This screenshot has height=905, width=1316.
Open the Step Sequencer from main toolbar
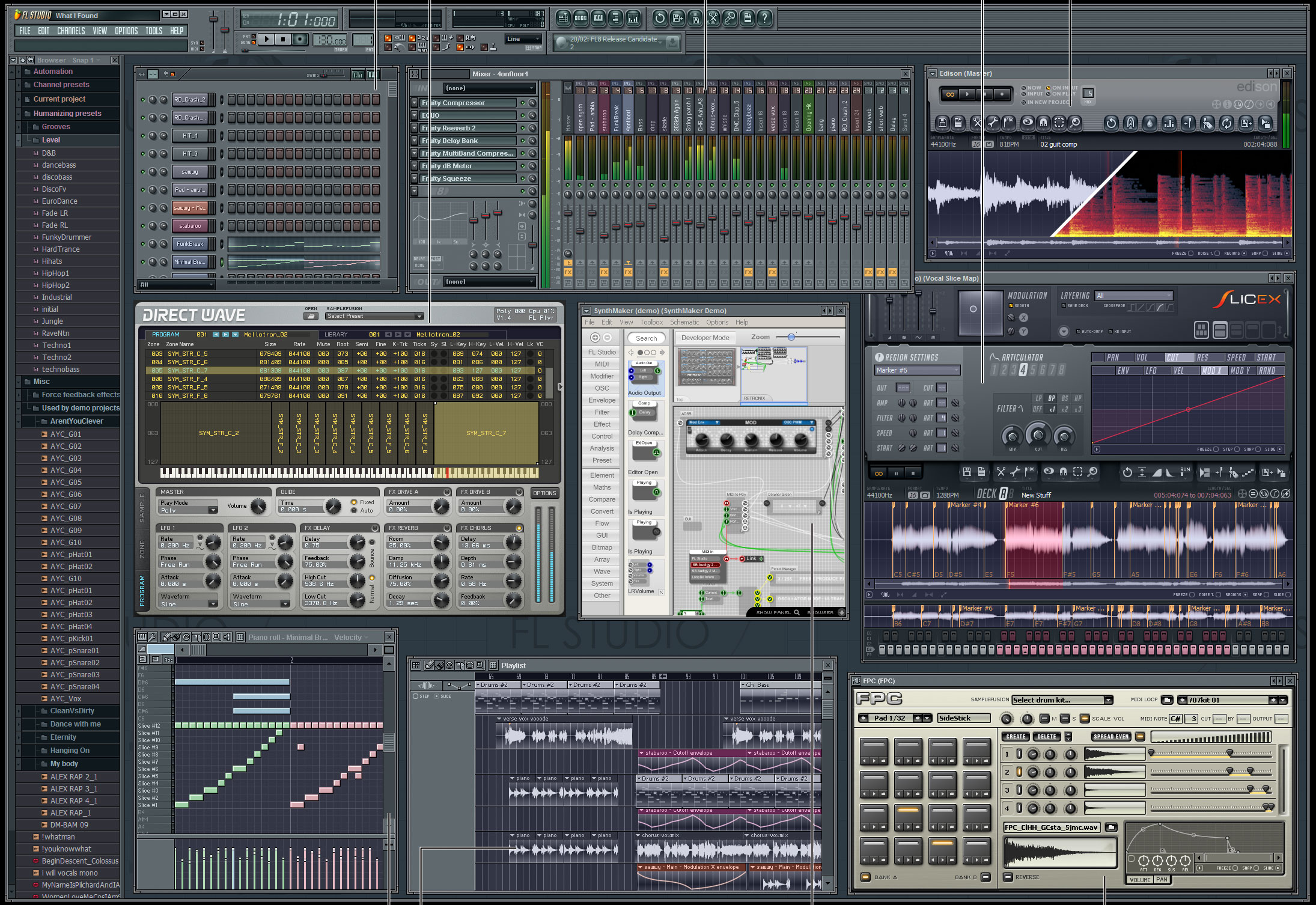(x=580, y=18)
